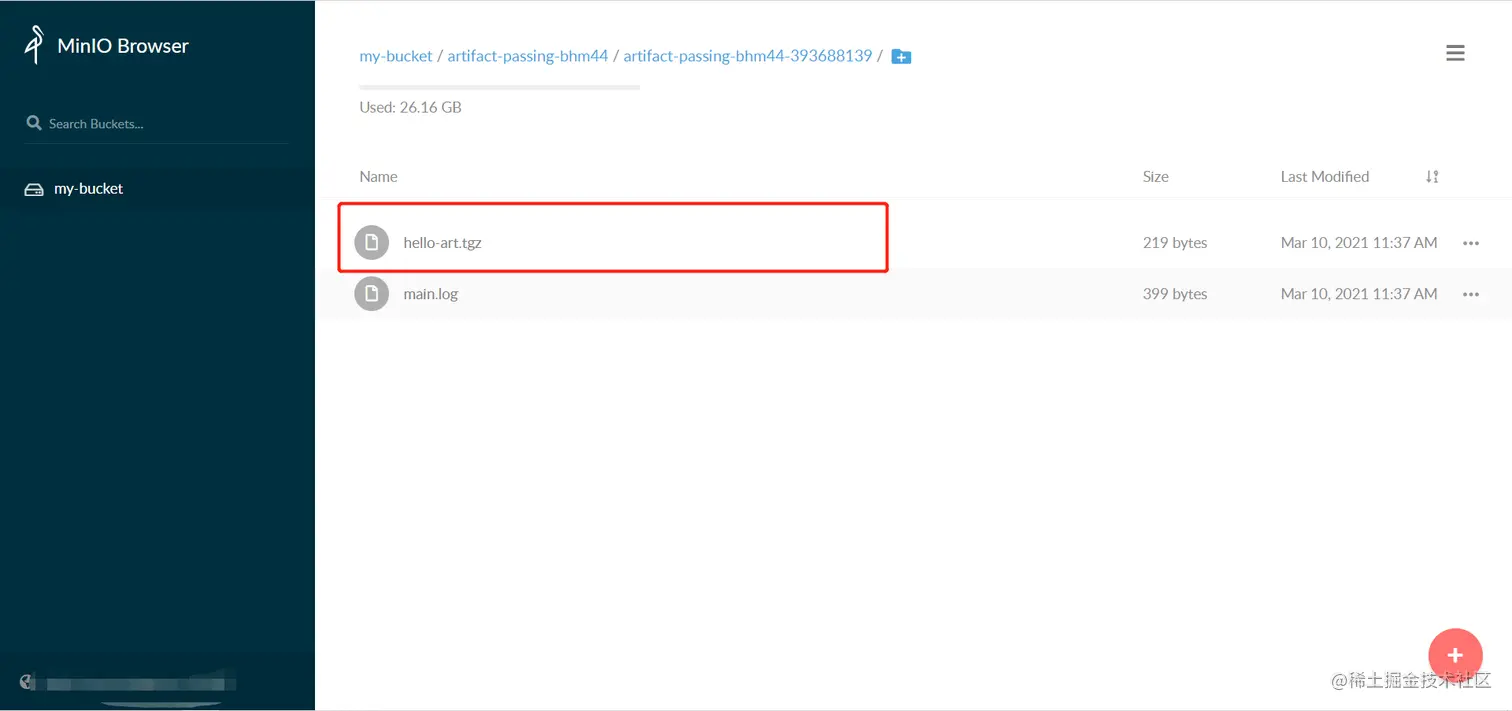Click the main.log file name
This screenshot has width=1512, height=711.
point(431,294)
